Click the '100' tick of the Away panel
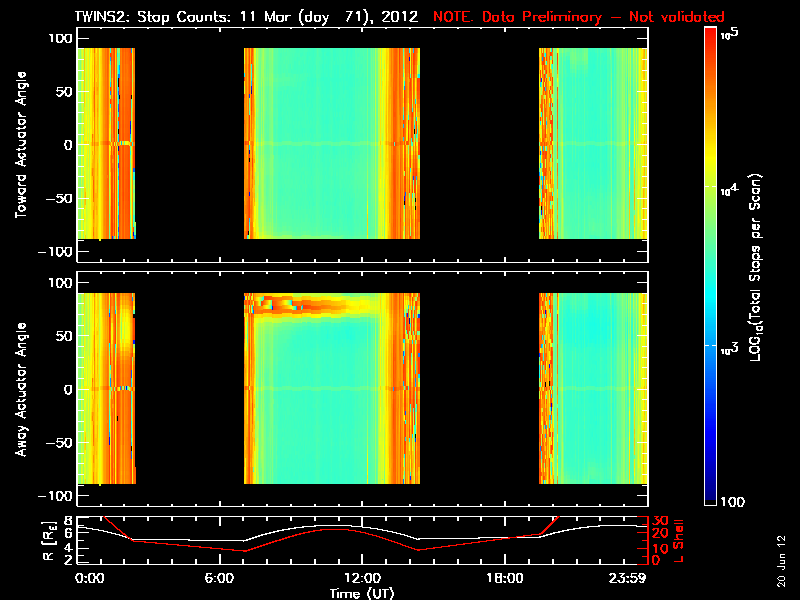 tap(60, 283)
